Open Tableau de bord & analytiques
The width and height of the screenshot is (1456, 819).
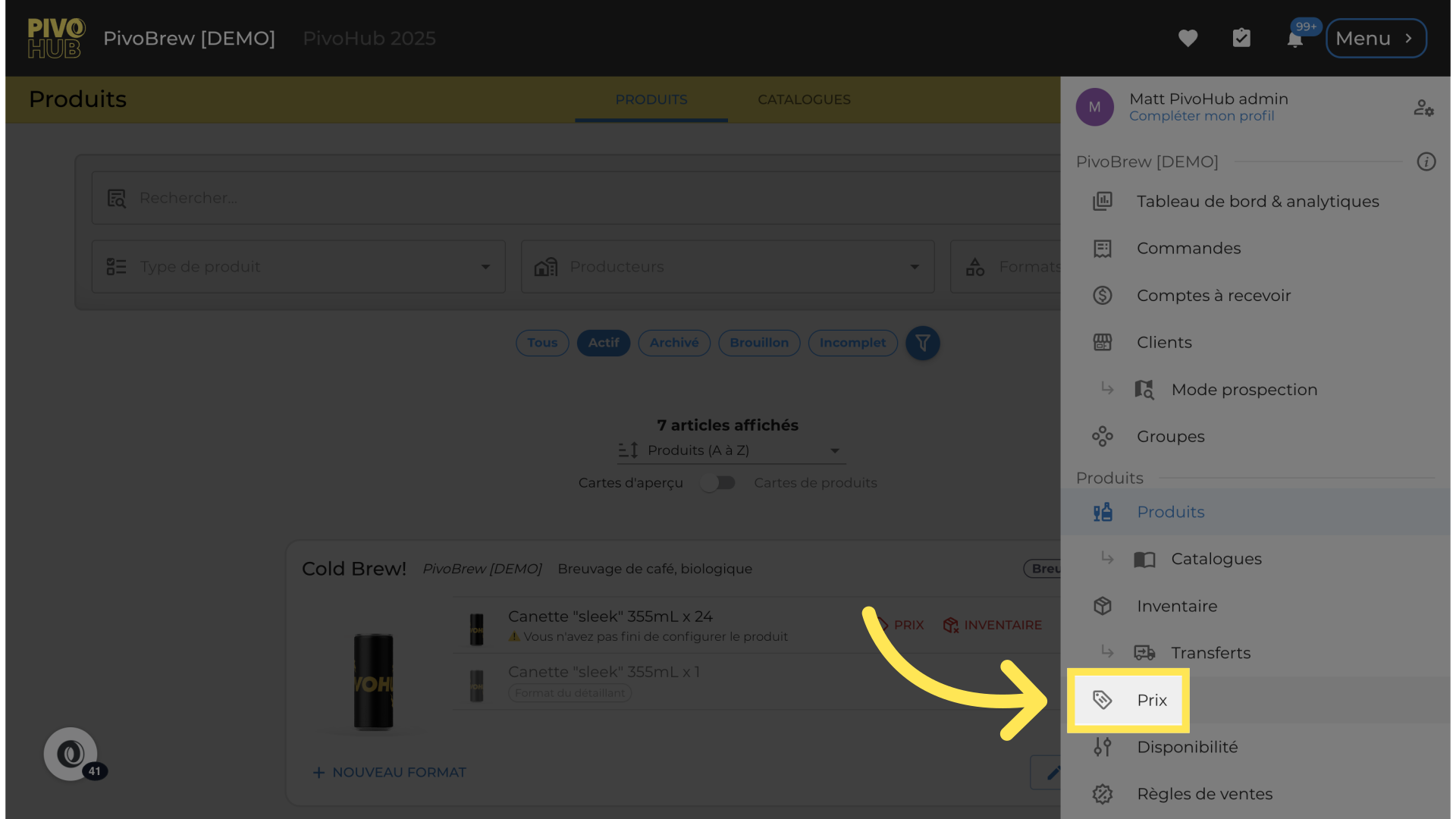point(1255,201)
